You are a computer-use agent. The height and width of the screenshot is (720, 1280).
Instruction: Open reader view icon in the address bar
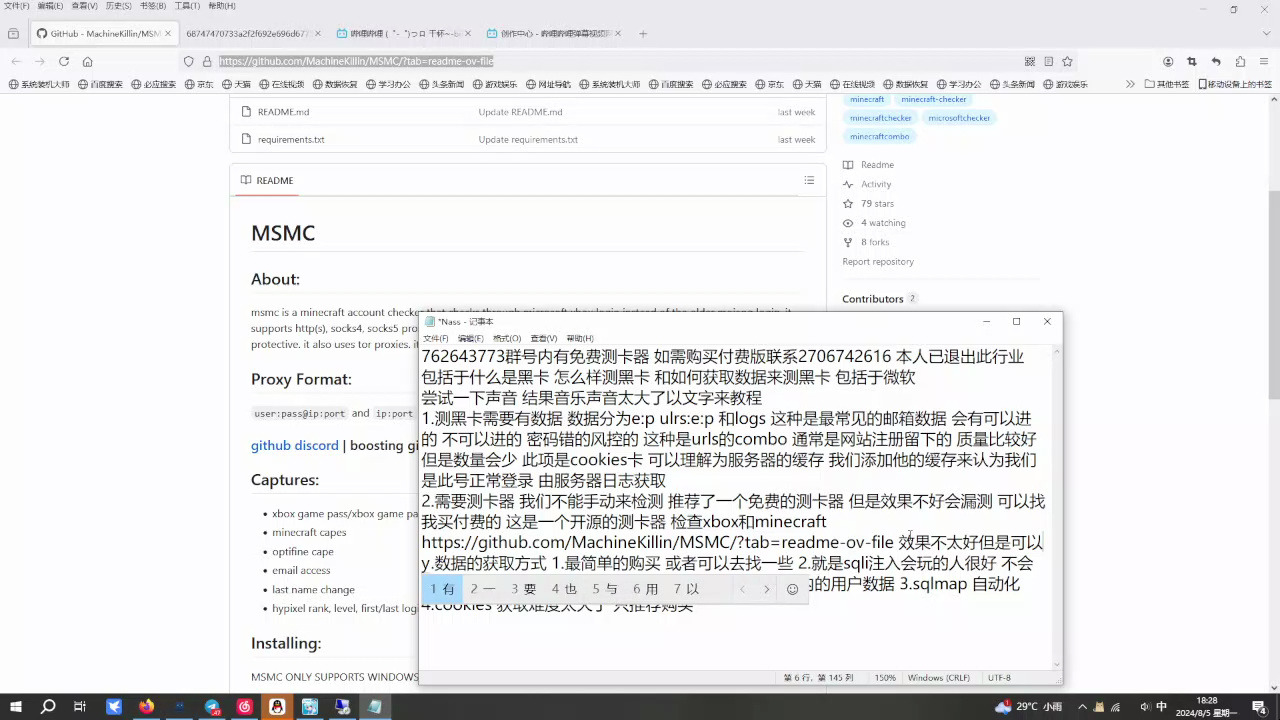pyautogui.click(x=1048, y=61)
